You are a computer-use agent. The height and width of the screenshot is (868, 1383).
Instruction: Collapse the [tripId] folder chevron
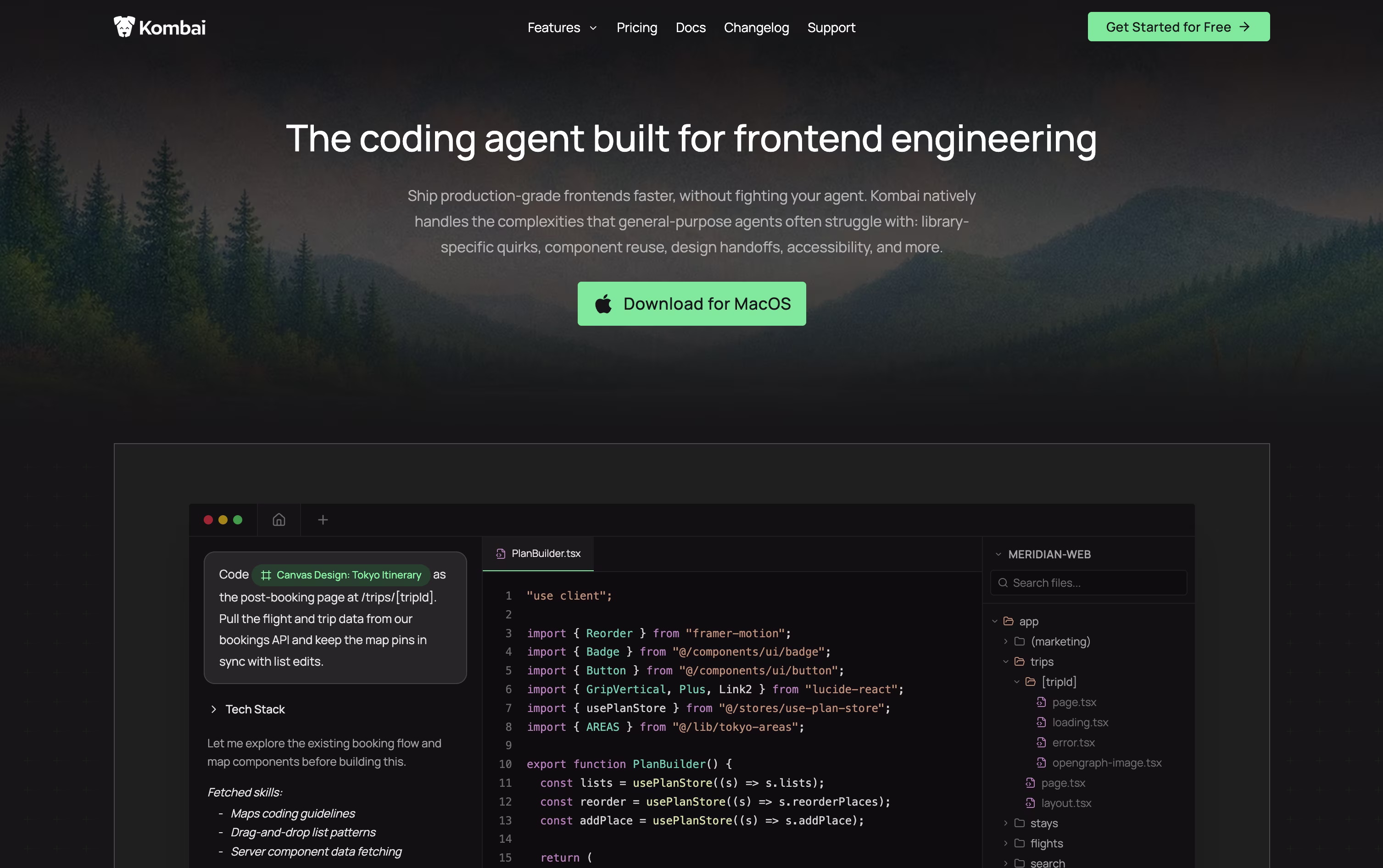[1017, 681]
